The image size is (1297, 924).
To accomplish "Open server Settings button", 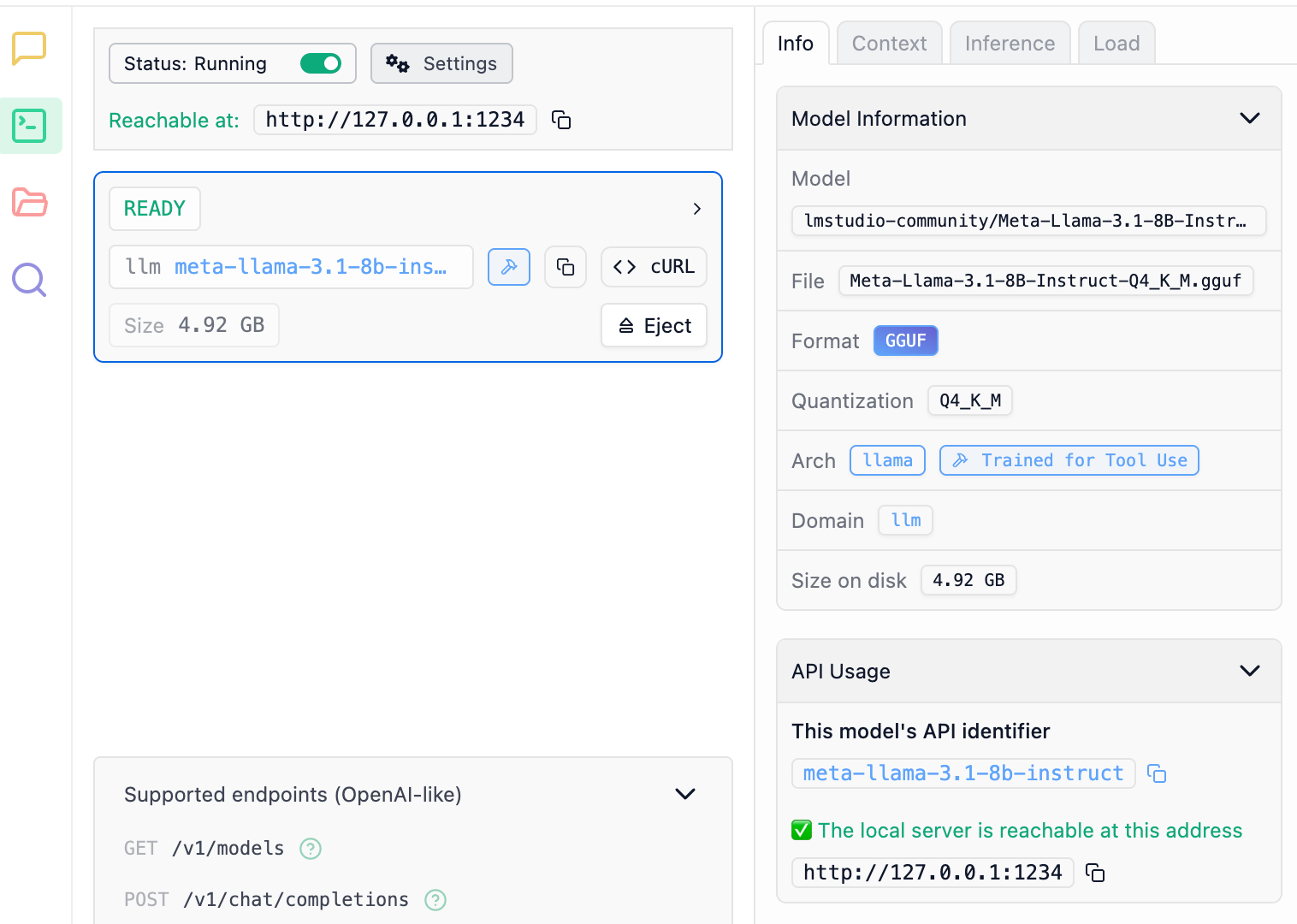I will pyautogui.click(x=441, y=63).
